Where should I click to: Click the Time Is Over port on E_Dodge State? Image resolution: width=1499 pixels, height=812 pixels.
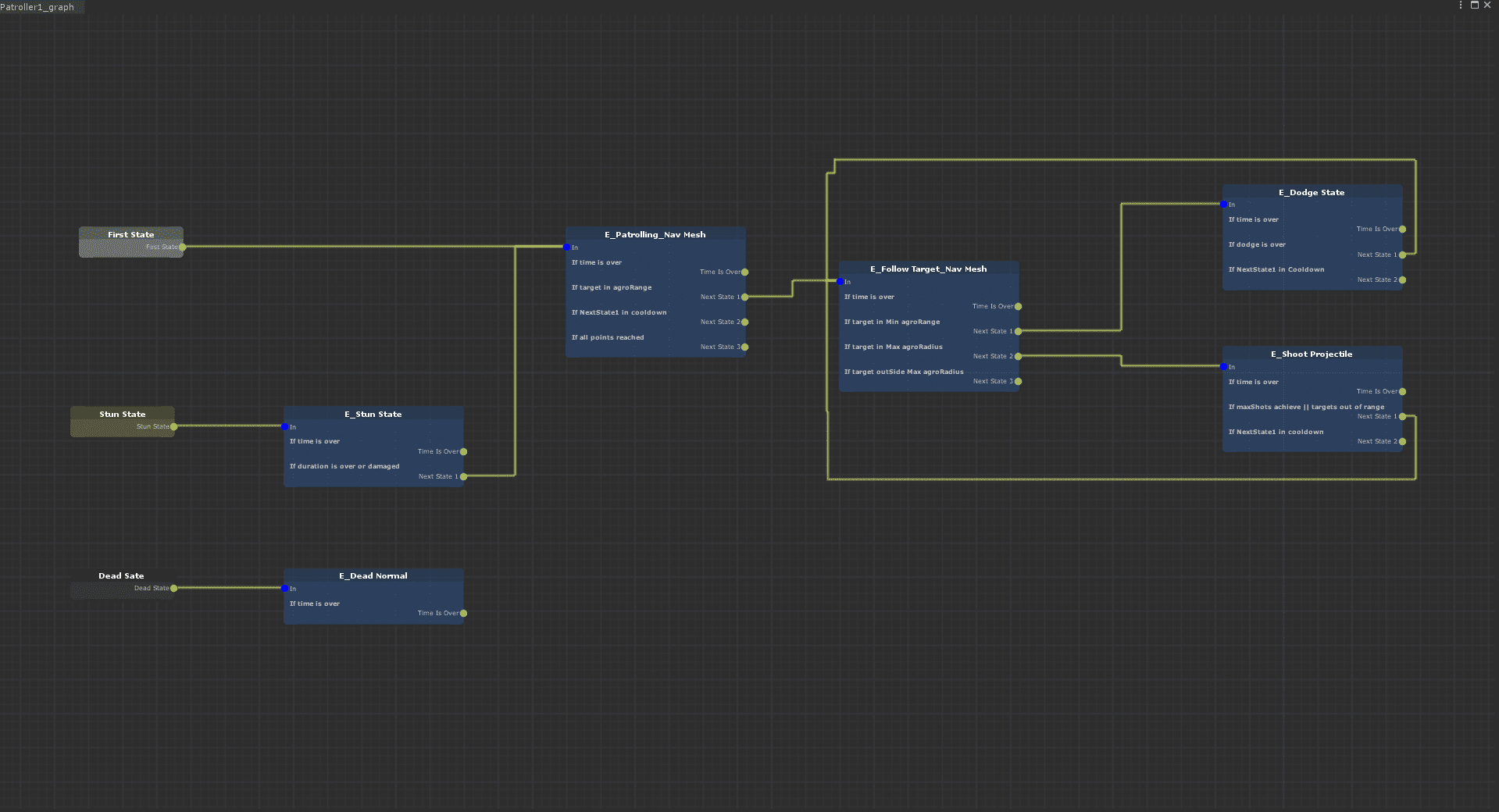(x=1403, y=230)
